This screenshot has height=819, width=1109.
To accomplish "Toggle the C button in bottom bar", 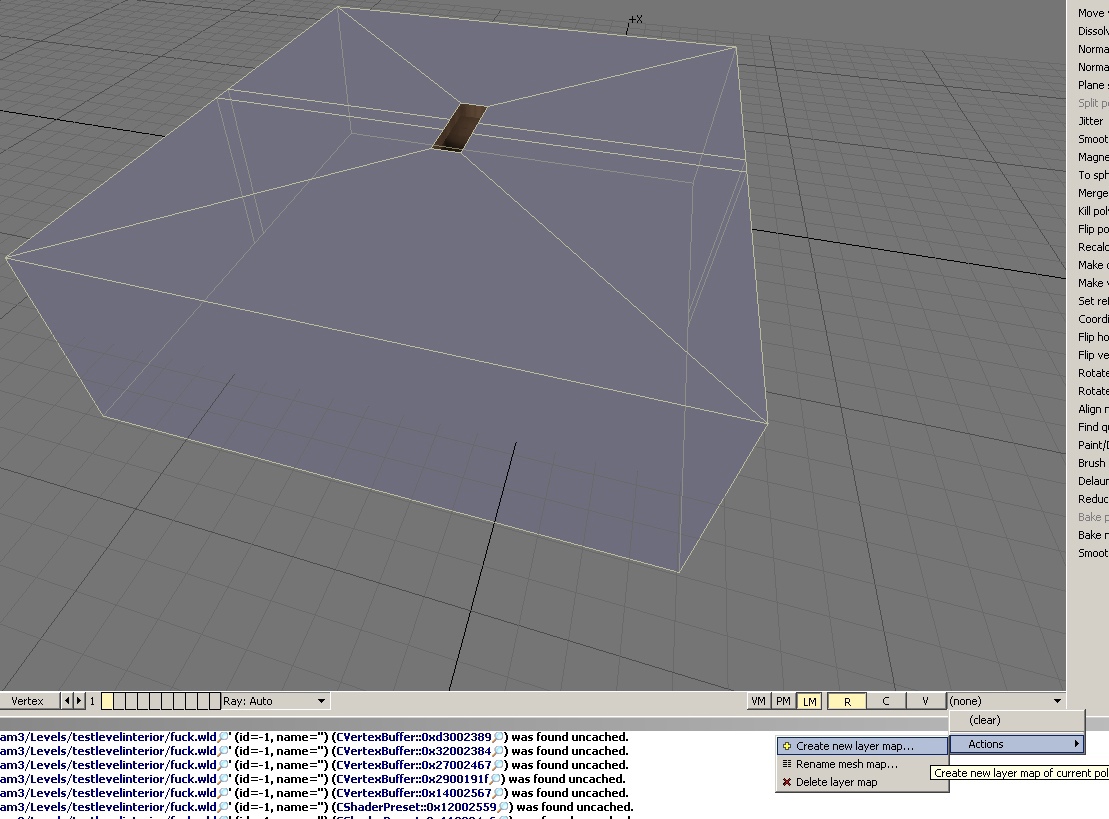I will [886, 701].
